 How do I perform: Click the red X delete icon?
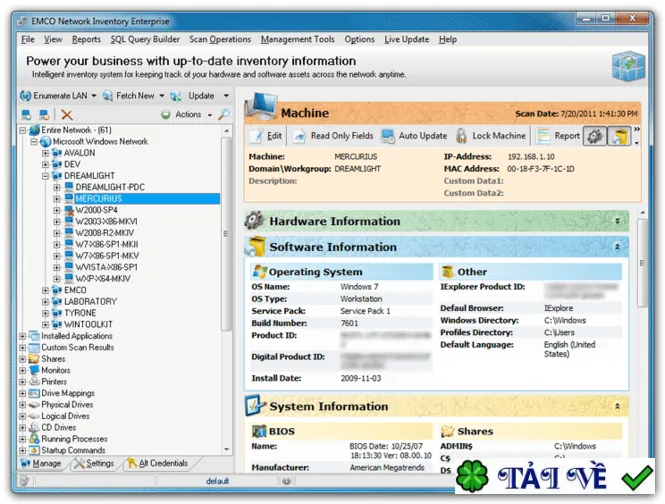pyautogui.click(x=67, y=115)
